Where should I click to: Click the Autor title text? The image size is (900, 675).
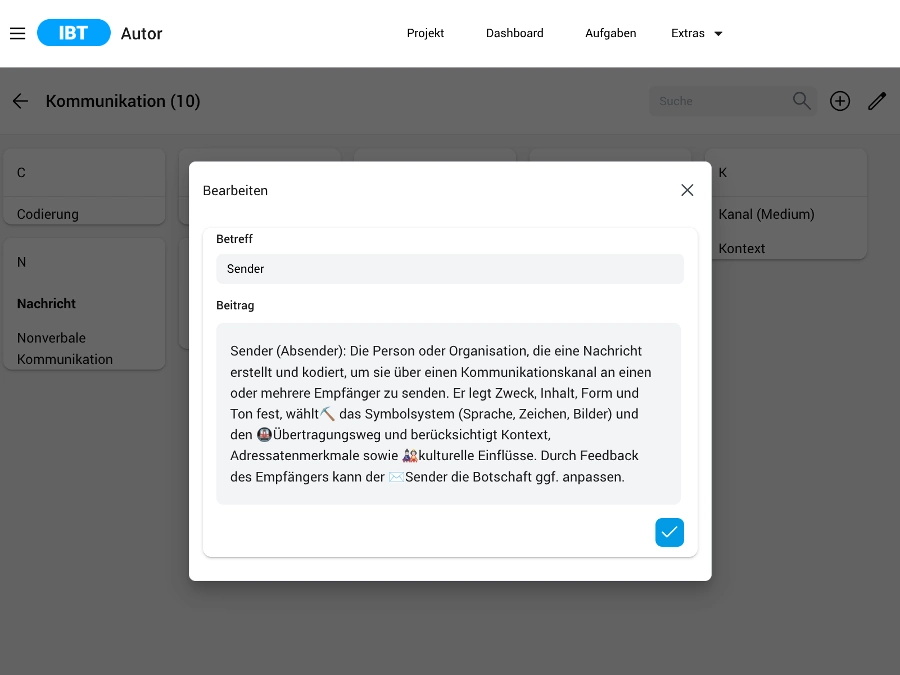click(142, 33)
